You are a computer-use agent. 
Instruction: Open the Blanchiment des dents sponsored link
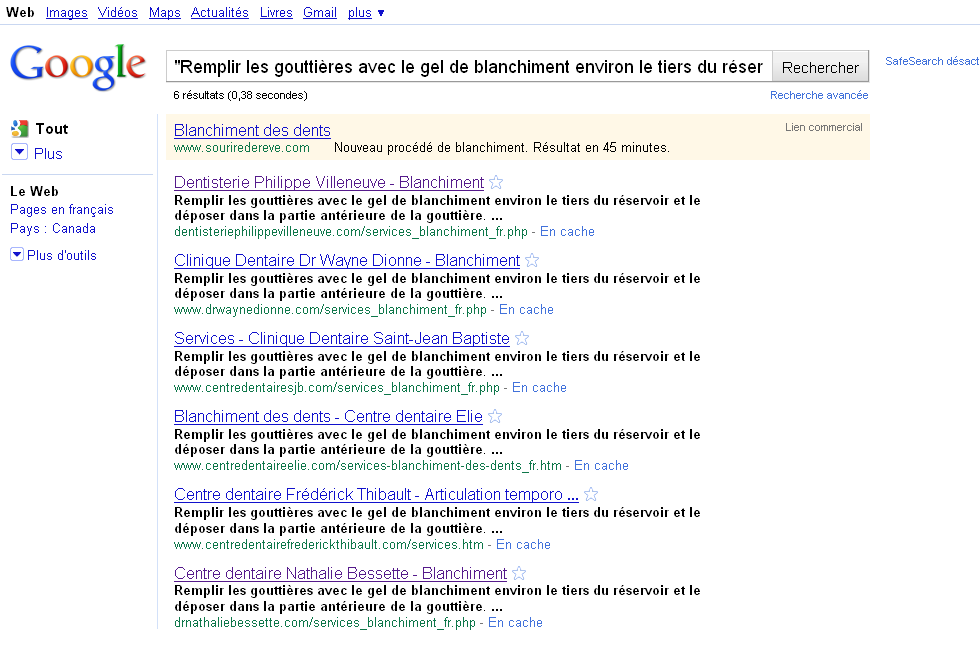252,130
